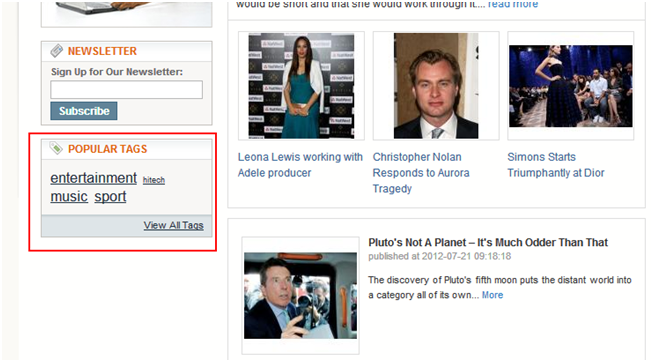Viewport: 653px width, 362px height.
Task: Open the Pluto article headline
Action: pyautogui.click(x=488, y=242)
